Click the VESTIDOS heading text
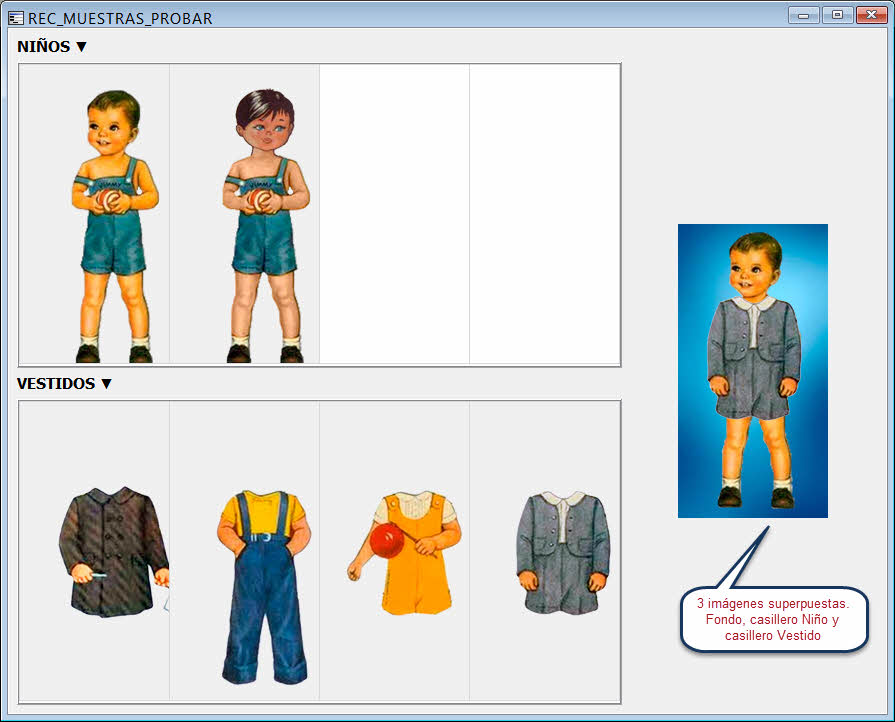 click(56, 384)
